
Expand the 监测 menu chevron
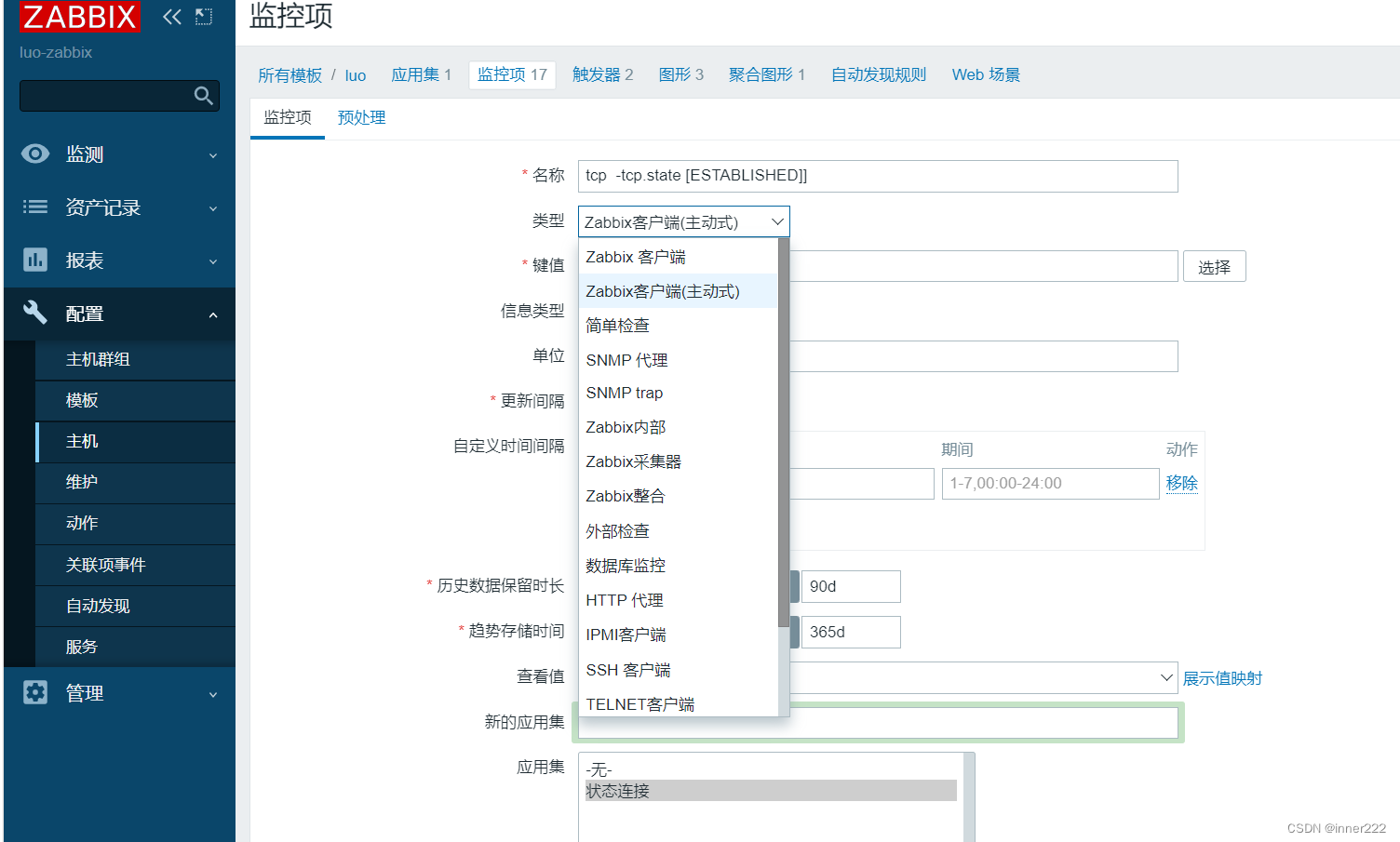pyautogui.click(x=213, y=155)
